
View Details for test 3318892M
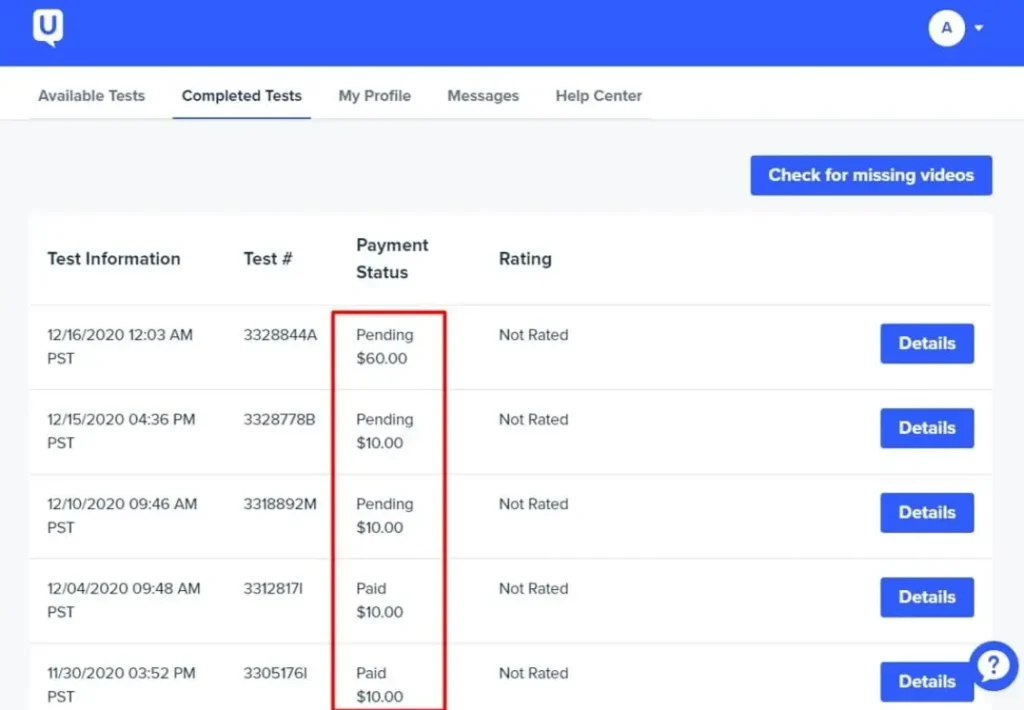coord(927,513)
